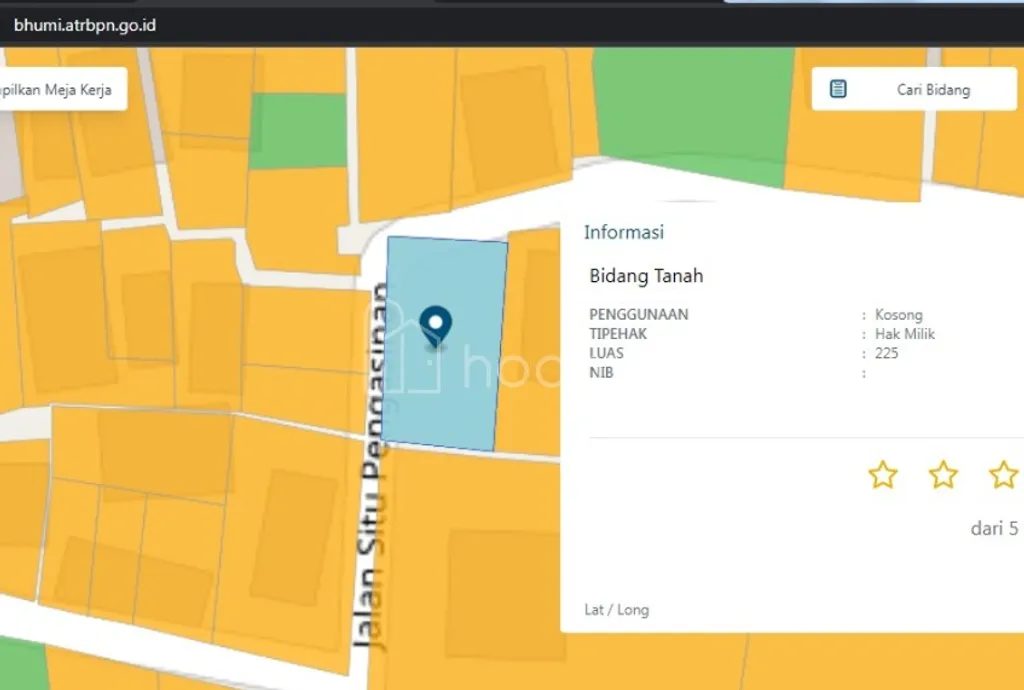1024x690 pixels.
Task: Expand the PENGGUNAAN field value Kosong
Action: [x=898, y=314]
